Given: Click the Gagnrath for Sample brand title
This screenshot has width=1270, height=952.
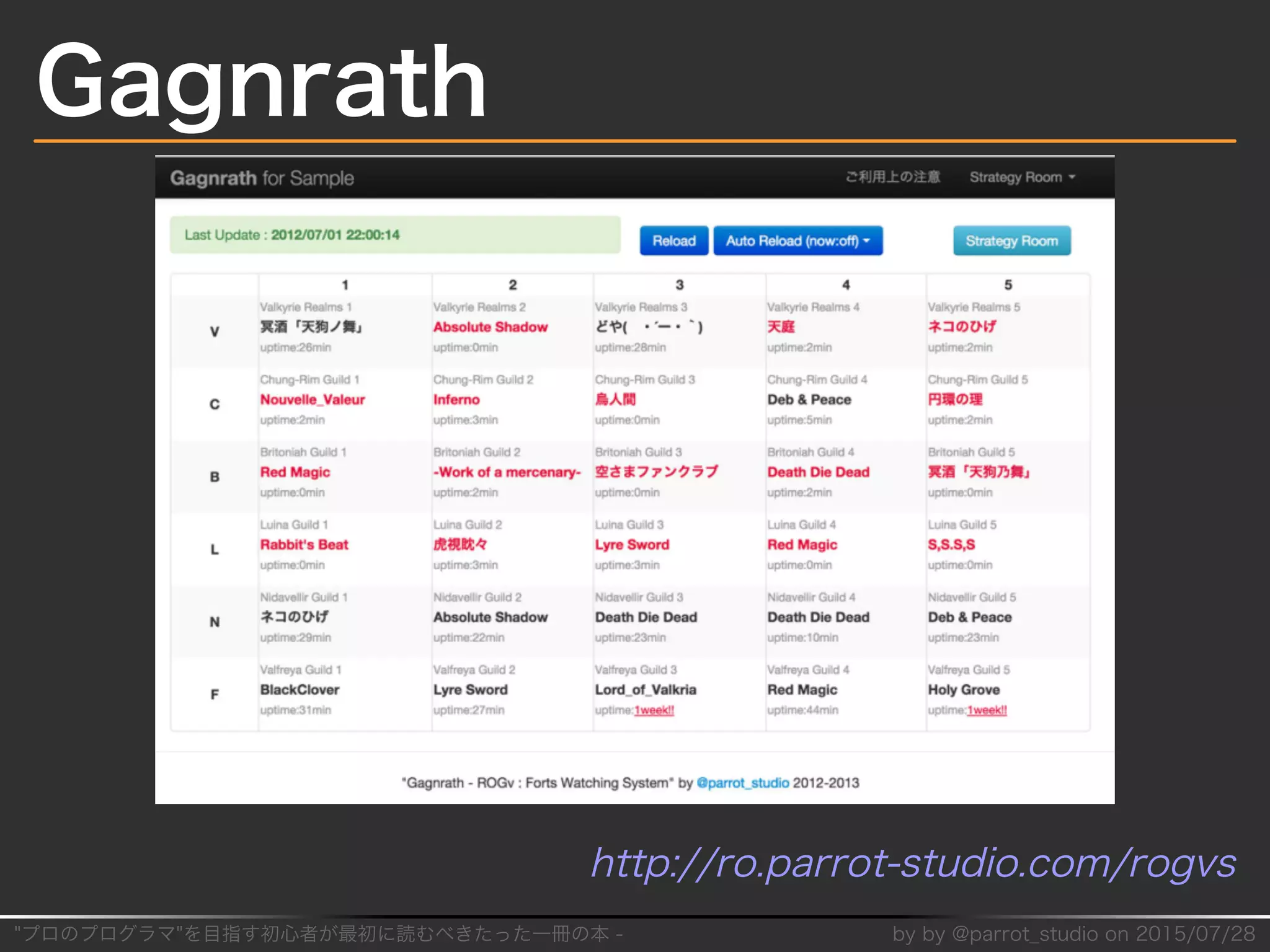Looking at the screenshot, I should 262,178.
